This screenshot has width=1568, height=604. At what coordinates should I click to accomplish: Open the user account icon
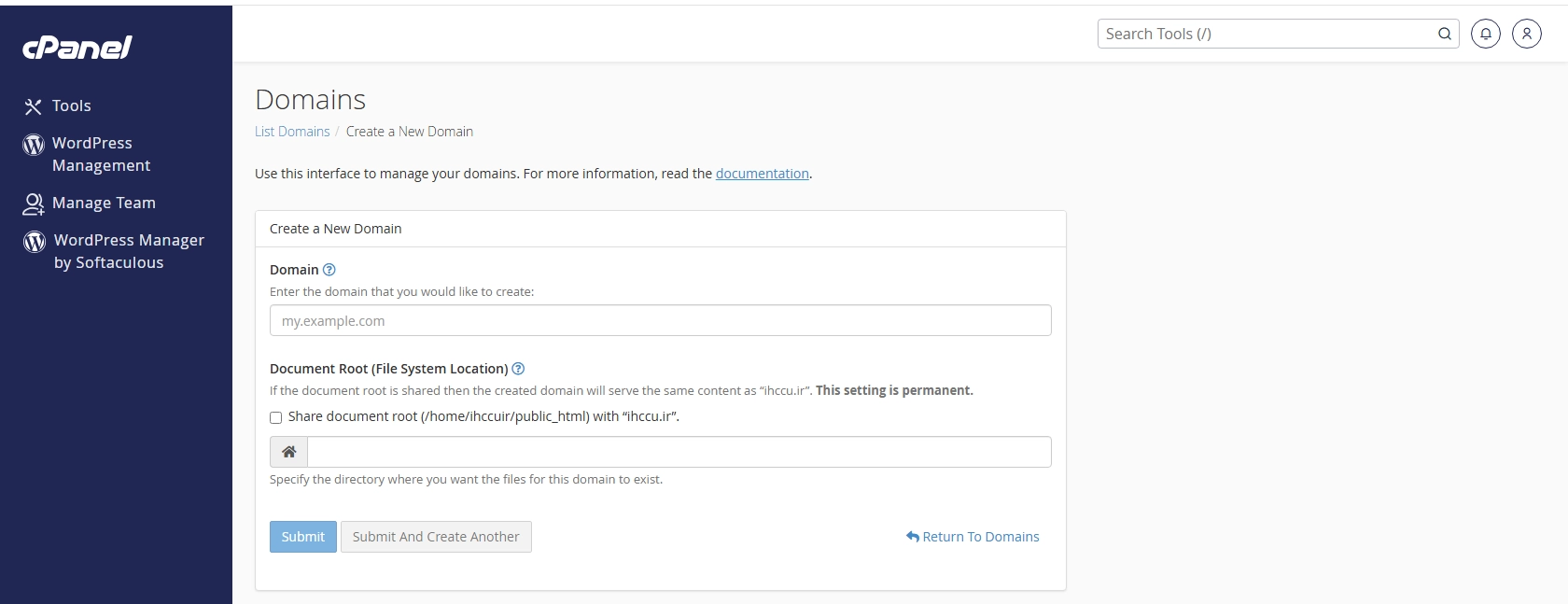tap(1527, 34)
